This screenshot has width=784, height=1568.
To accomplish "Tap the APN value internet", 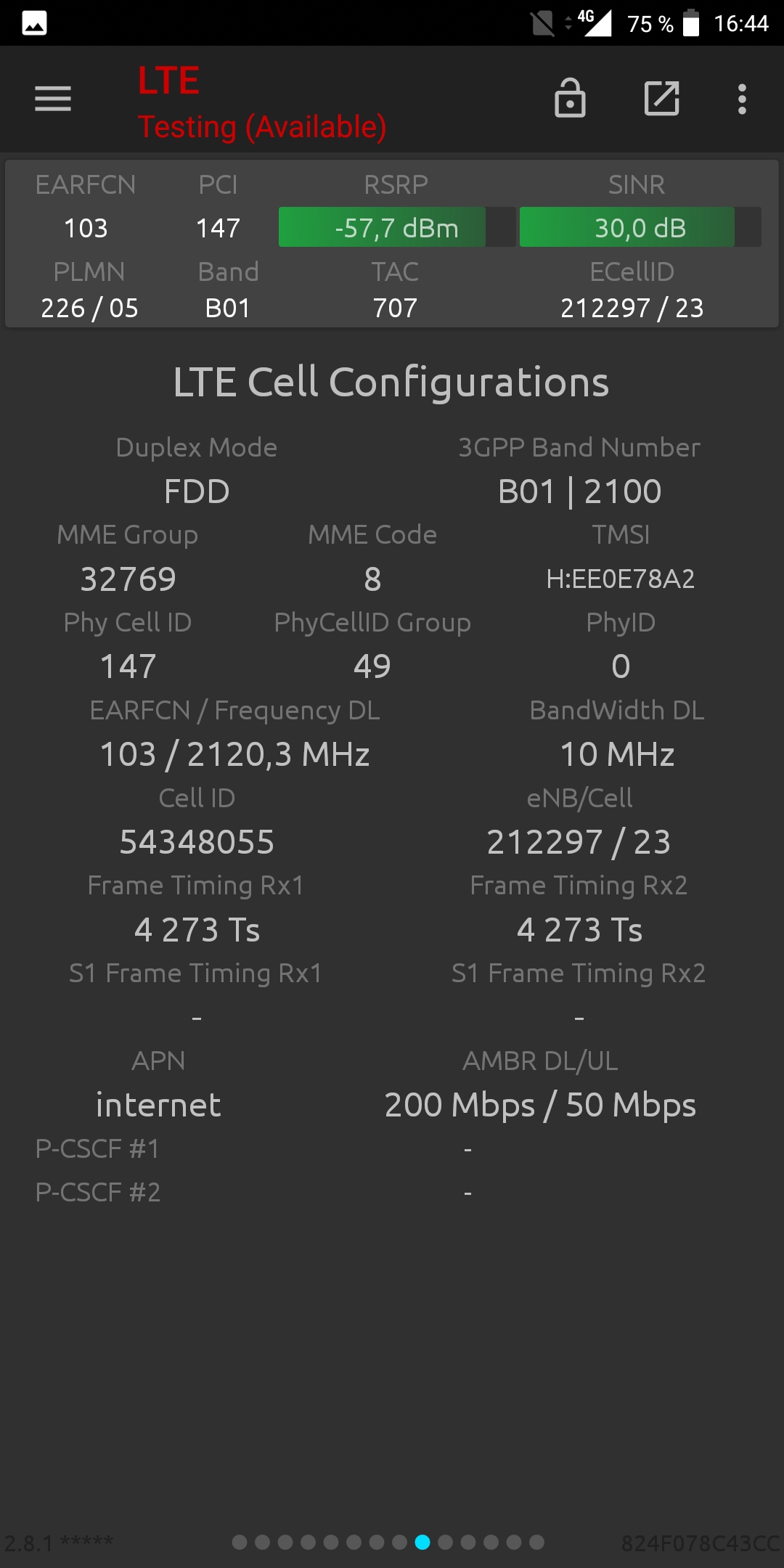I will coord(158,1105).
